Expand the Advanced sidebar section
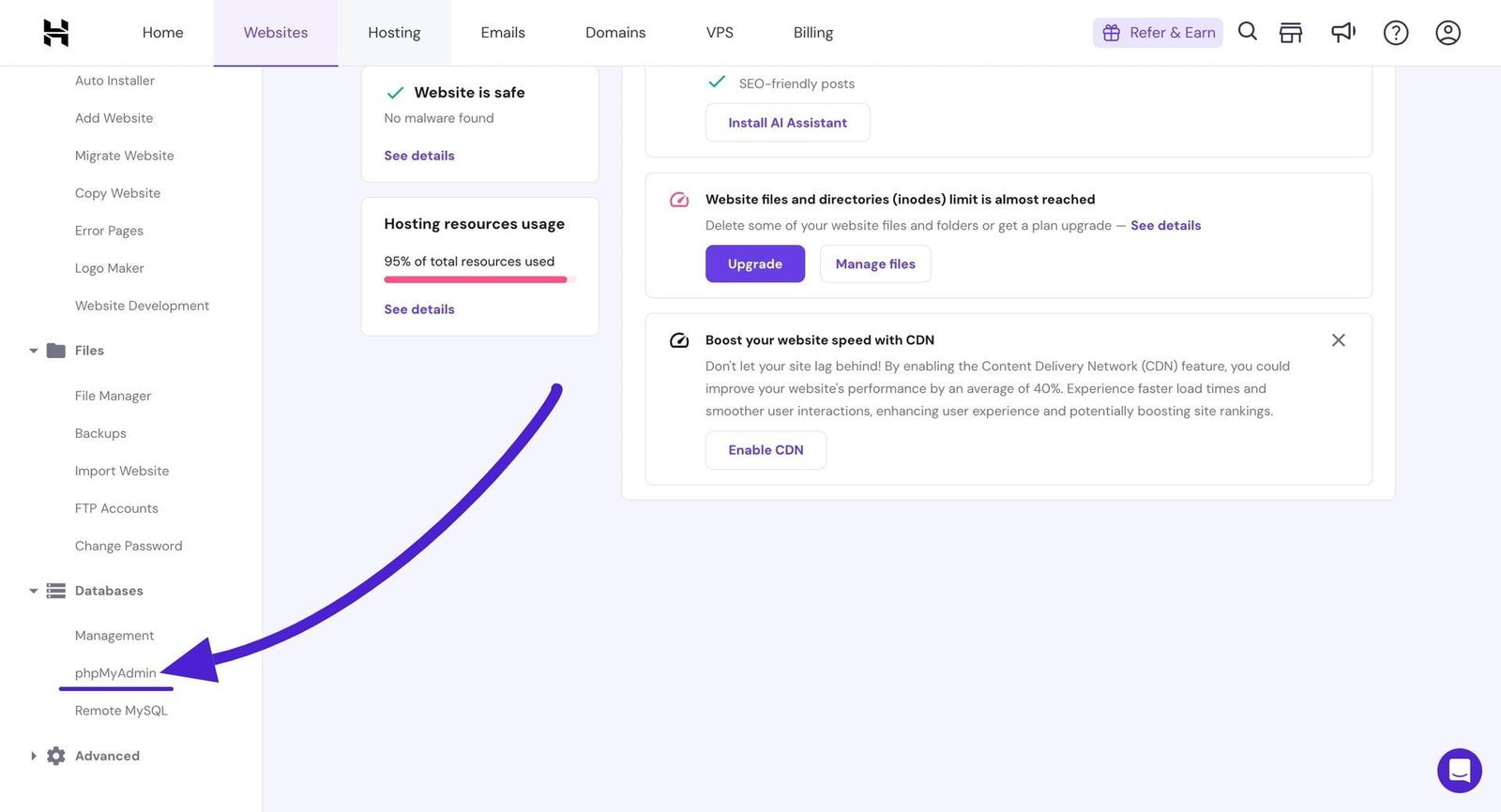This screenshot has width=1501, height=812. 34,756
